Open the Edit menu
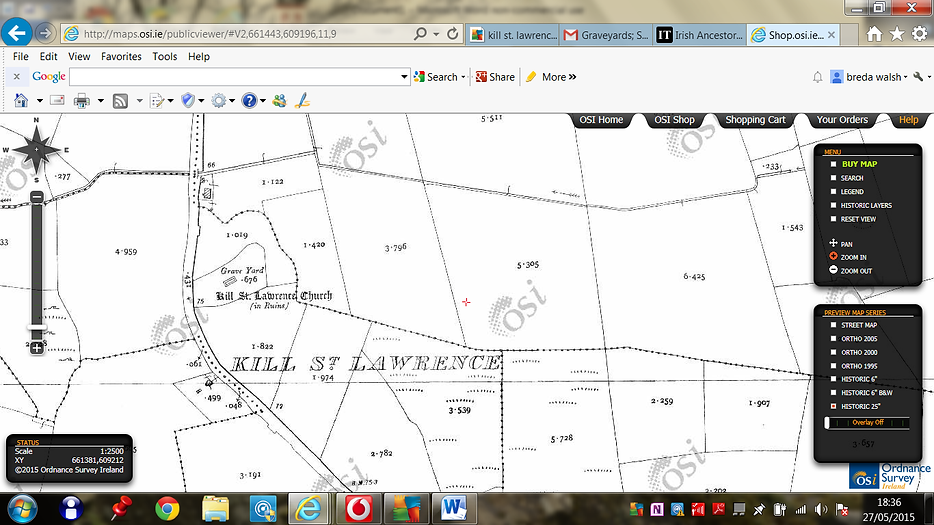Screen dimensions: 934x525 (48, 57)
